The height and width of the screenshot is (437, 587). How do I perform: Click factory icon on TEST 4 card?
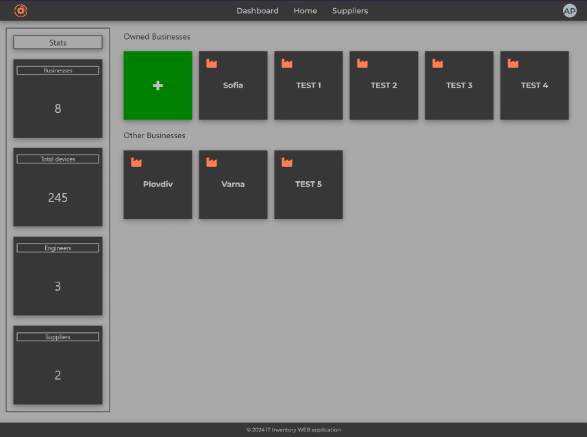[513, 63]
